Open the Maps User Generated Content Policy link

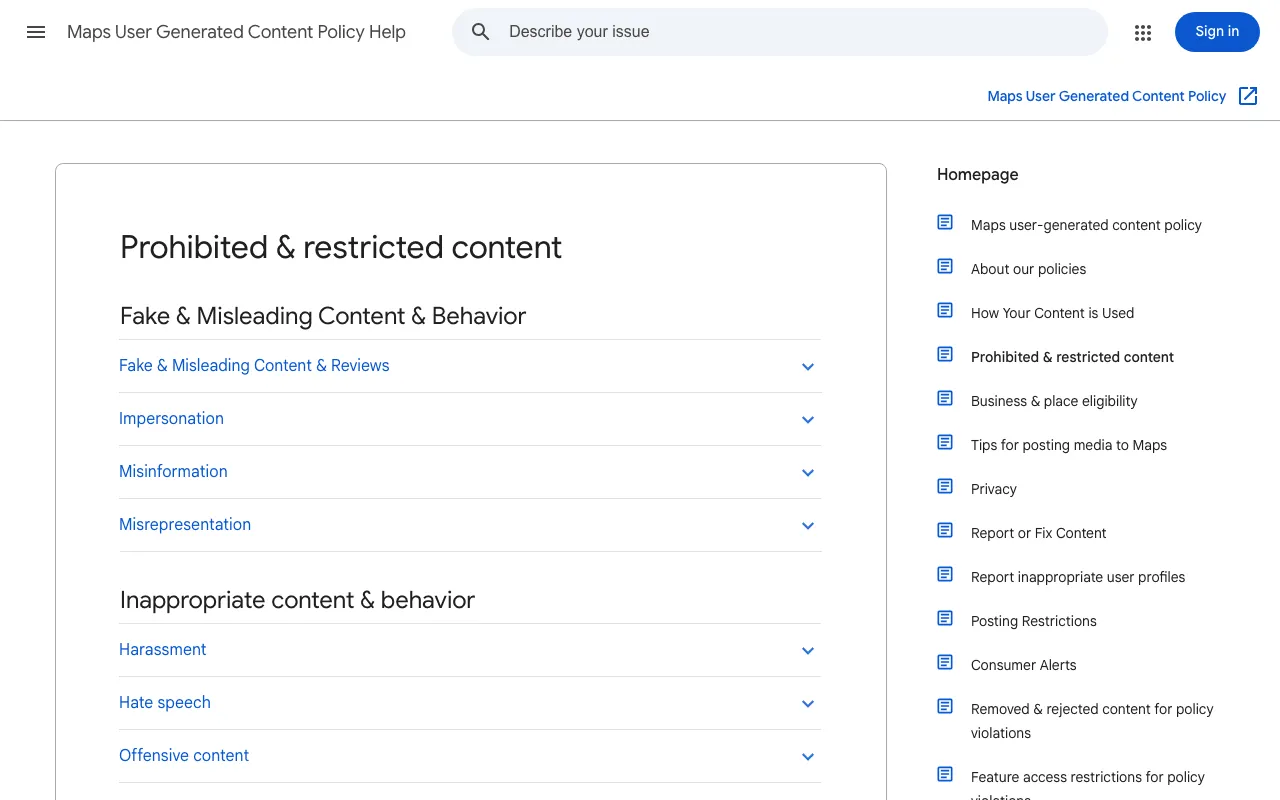[1106, 96]
